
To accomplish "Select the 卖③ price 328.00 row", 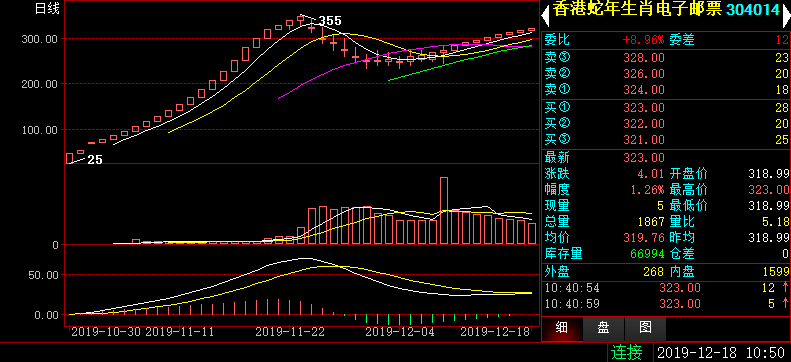I will point(666,58).
